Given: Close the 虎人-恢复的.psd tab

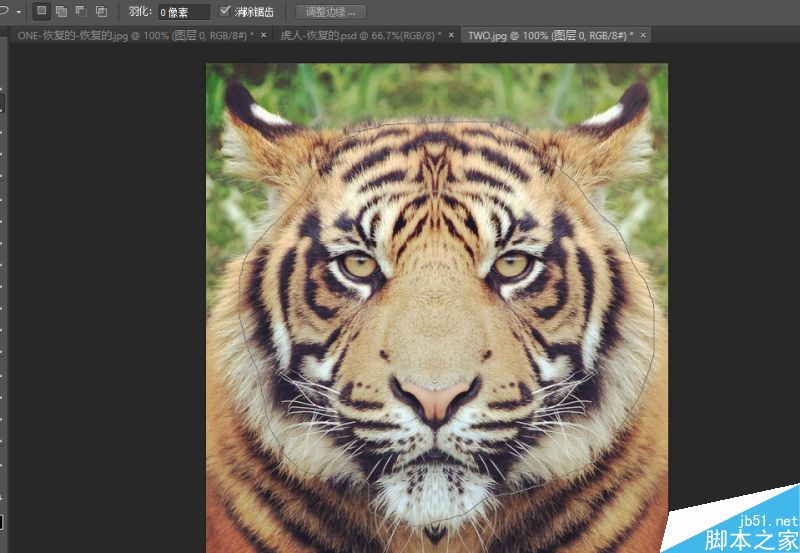Looking at the screenshot, I should pyautogui.click(x=451, y=35).
